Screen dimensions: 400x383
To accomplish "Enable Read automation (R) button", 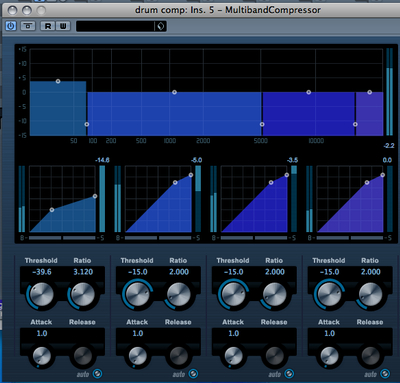I will coord(48,26).
